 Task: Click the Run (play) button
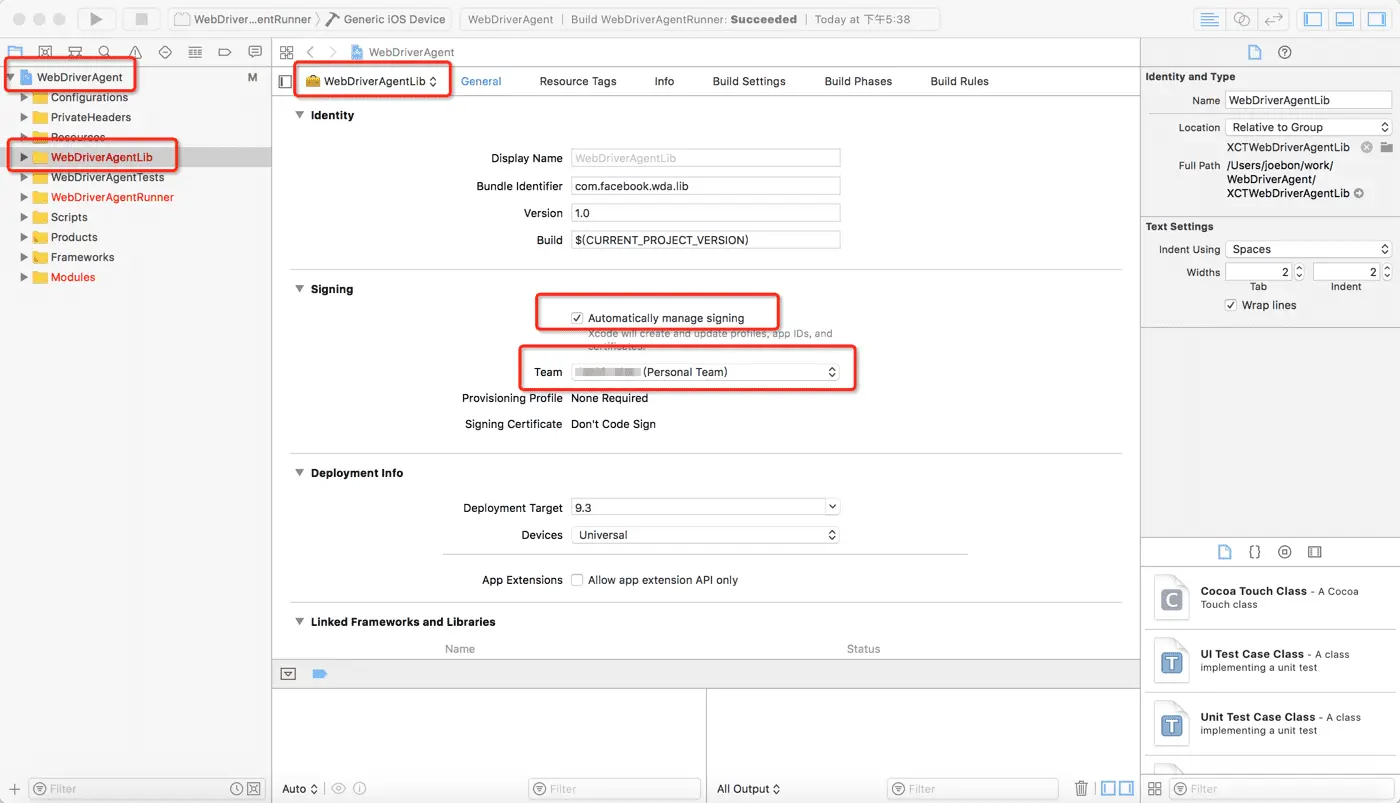(96, 19)
